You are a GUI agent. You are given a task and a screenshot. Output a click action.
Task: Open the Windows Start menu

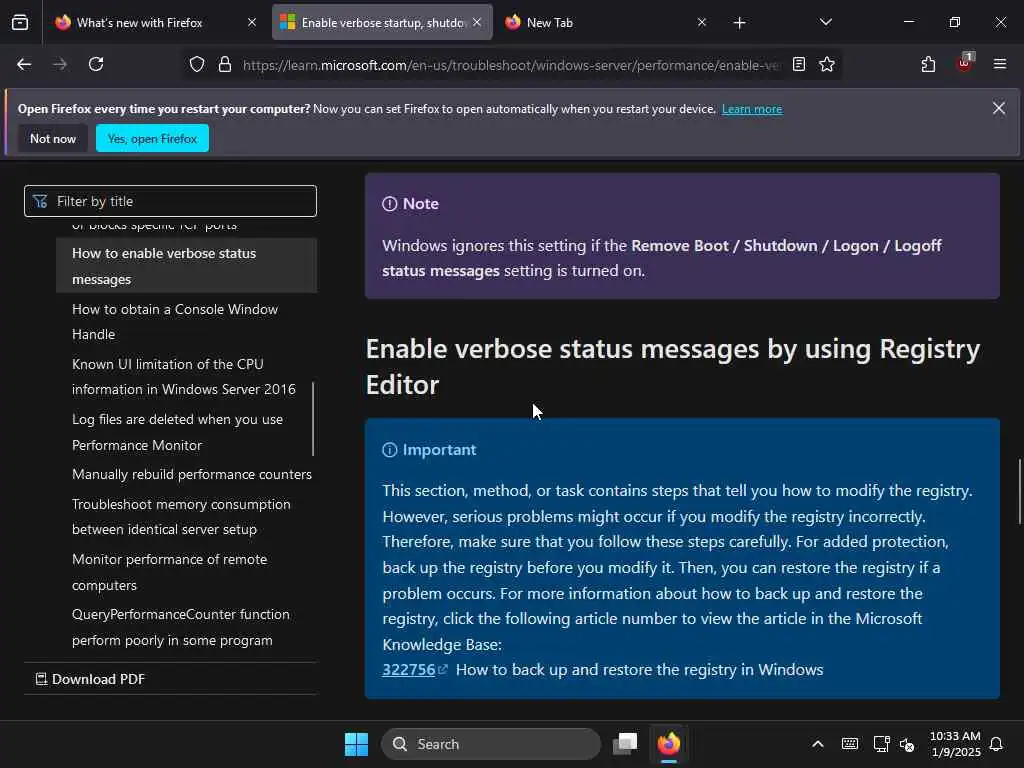coord(357,744)
